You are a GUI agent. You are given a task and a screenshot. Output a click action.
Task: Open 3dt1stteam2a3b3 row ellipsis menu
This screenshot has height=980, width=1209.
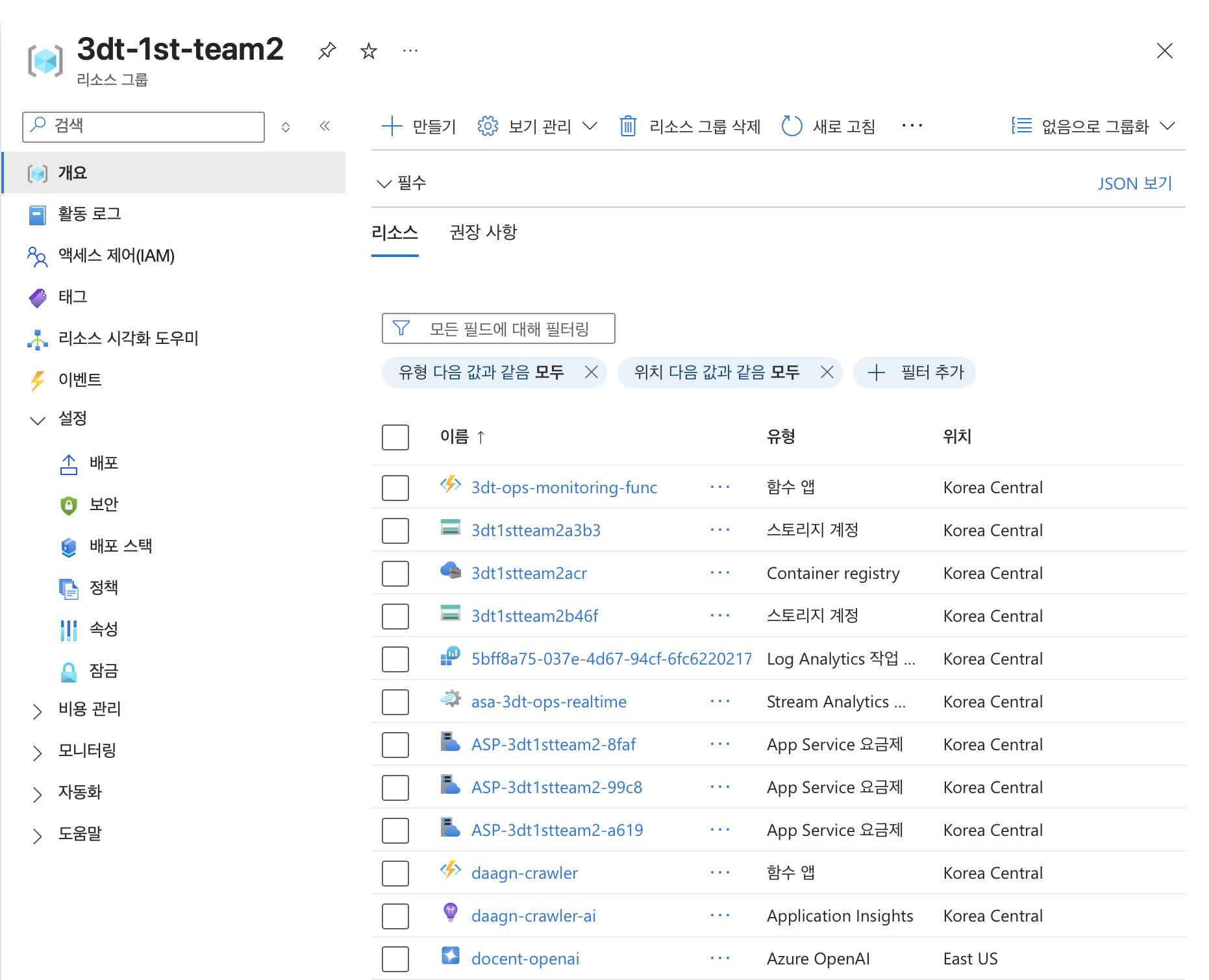[720, 530]
